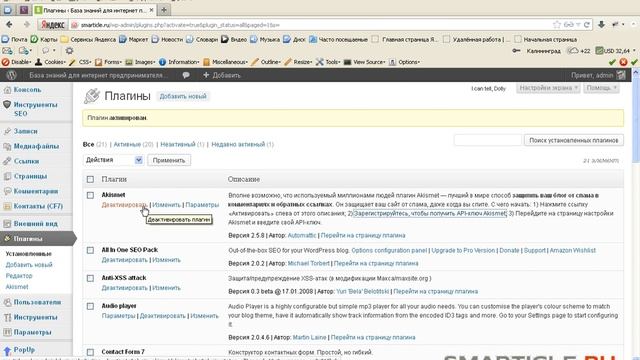Open CSS menu in developer toolbar
This screenshot has height=360, width=640.
pyautogui.click(x=80, y=62)
